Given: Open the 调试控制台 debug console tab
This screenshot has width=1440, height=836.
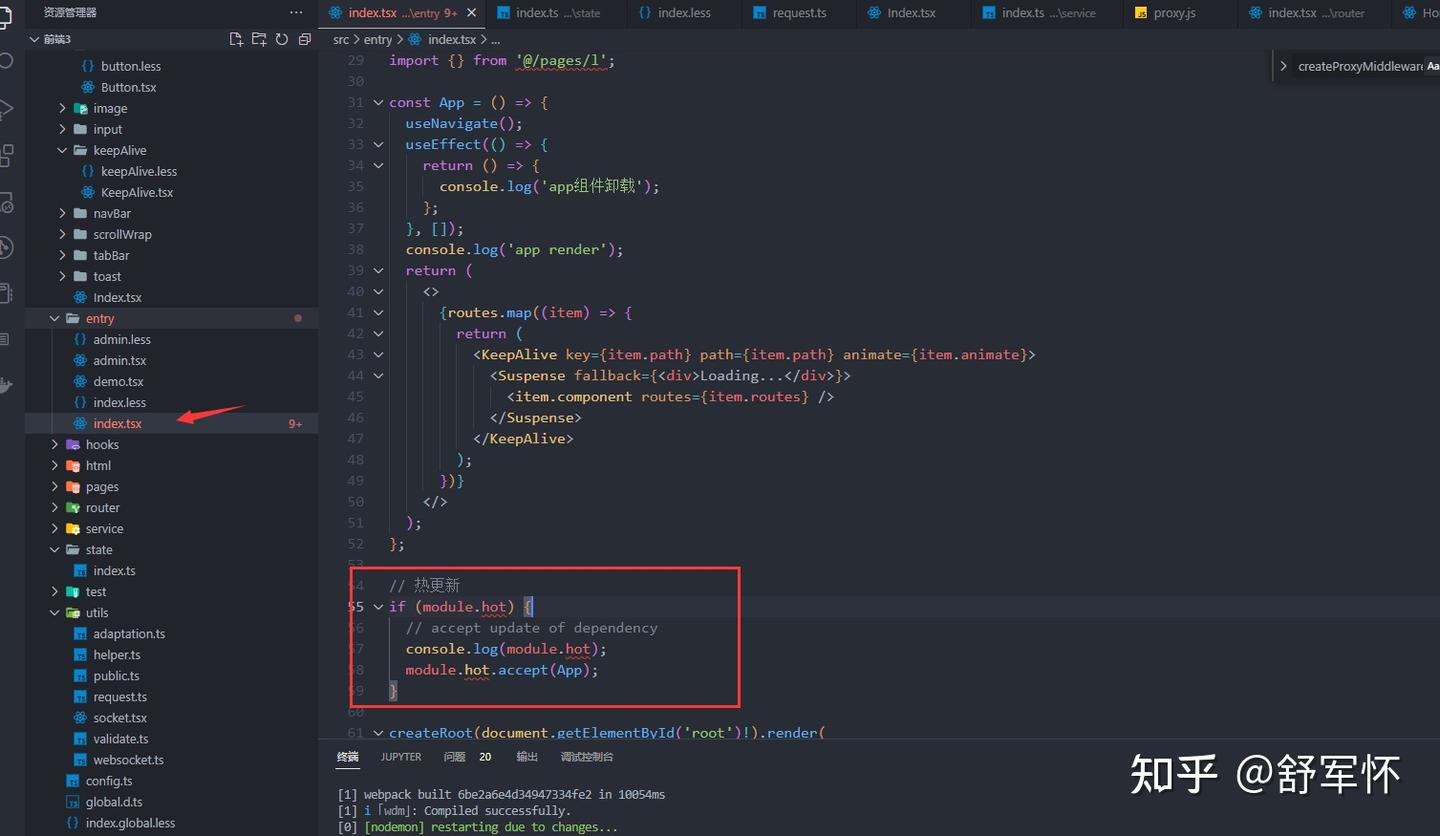Looking at the screenshot, I should point(587,757).
